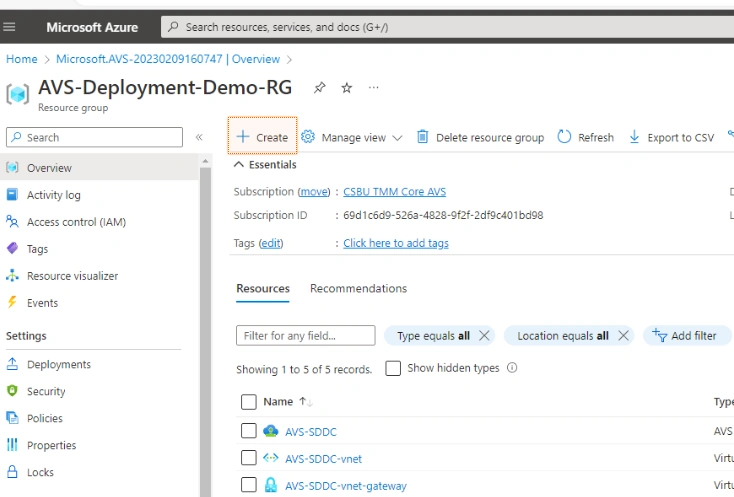
Task: Remove the Location equals all filter
Action: 623,336
